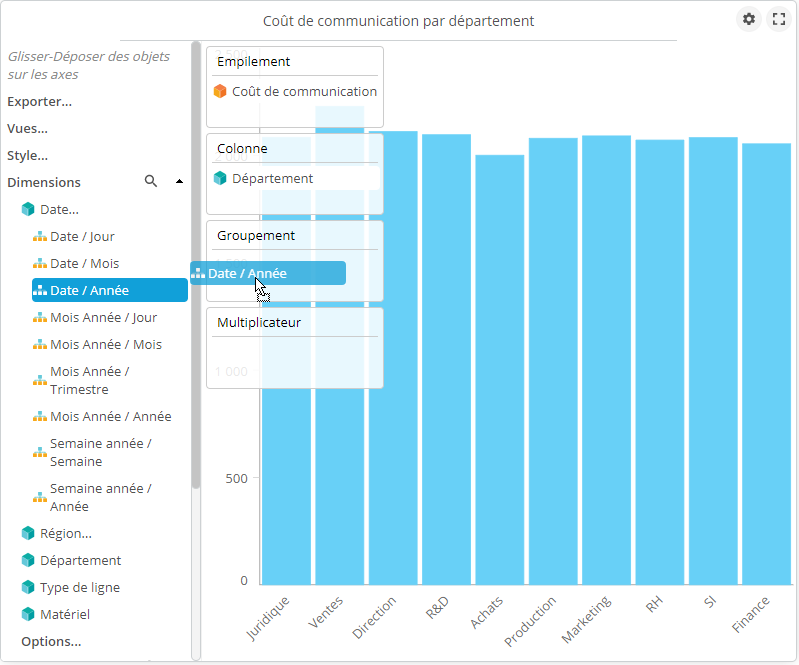This screenshot has width=799, height=665.
Task: Click the Type de ligne cube icon
Action: [28, 588]
